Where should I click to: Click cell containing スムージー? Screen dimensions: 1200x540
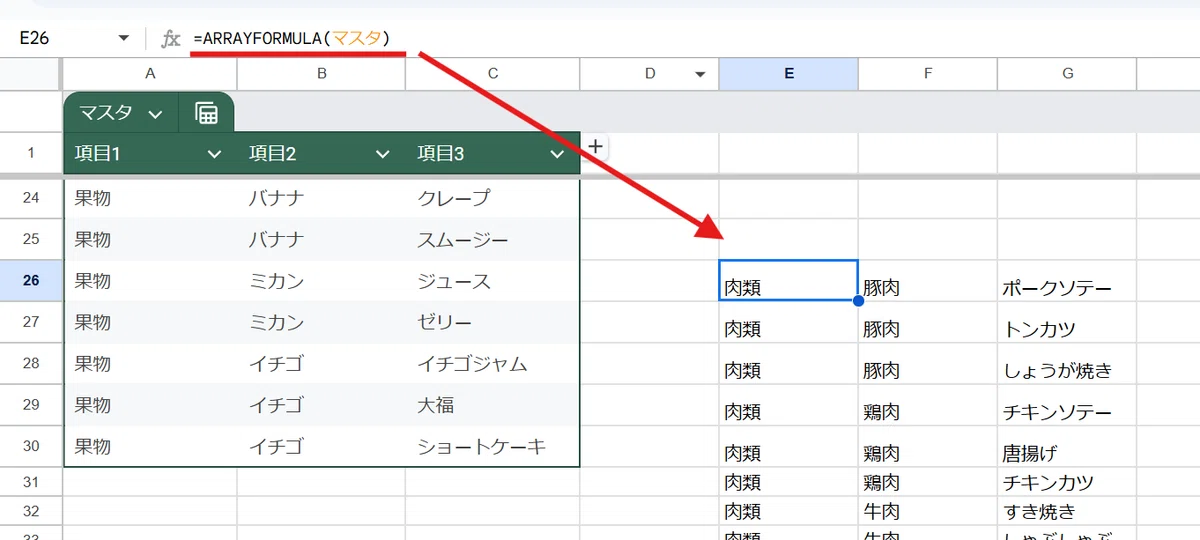(492, 240)
